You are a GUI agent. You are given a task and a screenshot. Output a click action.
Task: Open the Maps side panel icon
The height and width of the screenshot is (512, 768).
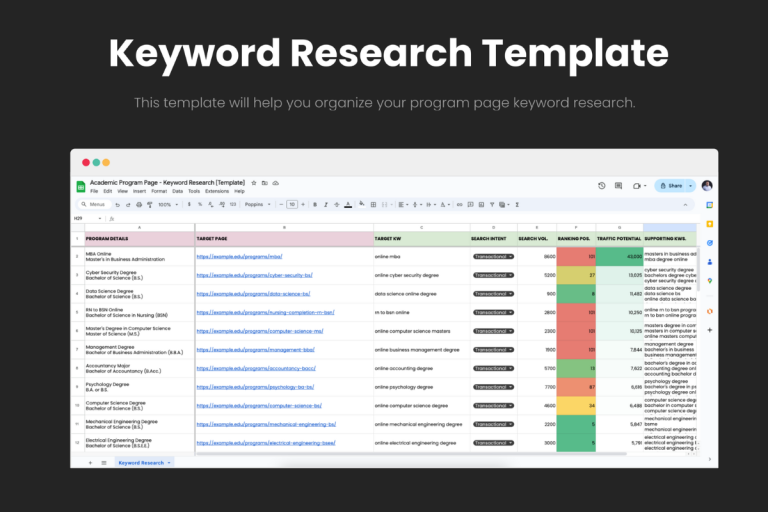(709, 281)
